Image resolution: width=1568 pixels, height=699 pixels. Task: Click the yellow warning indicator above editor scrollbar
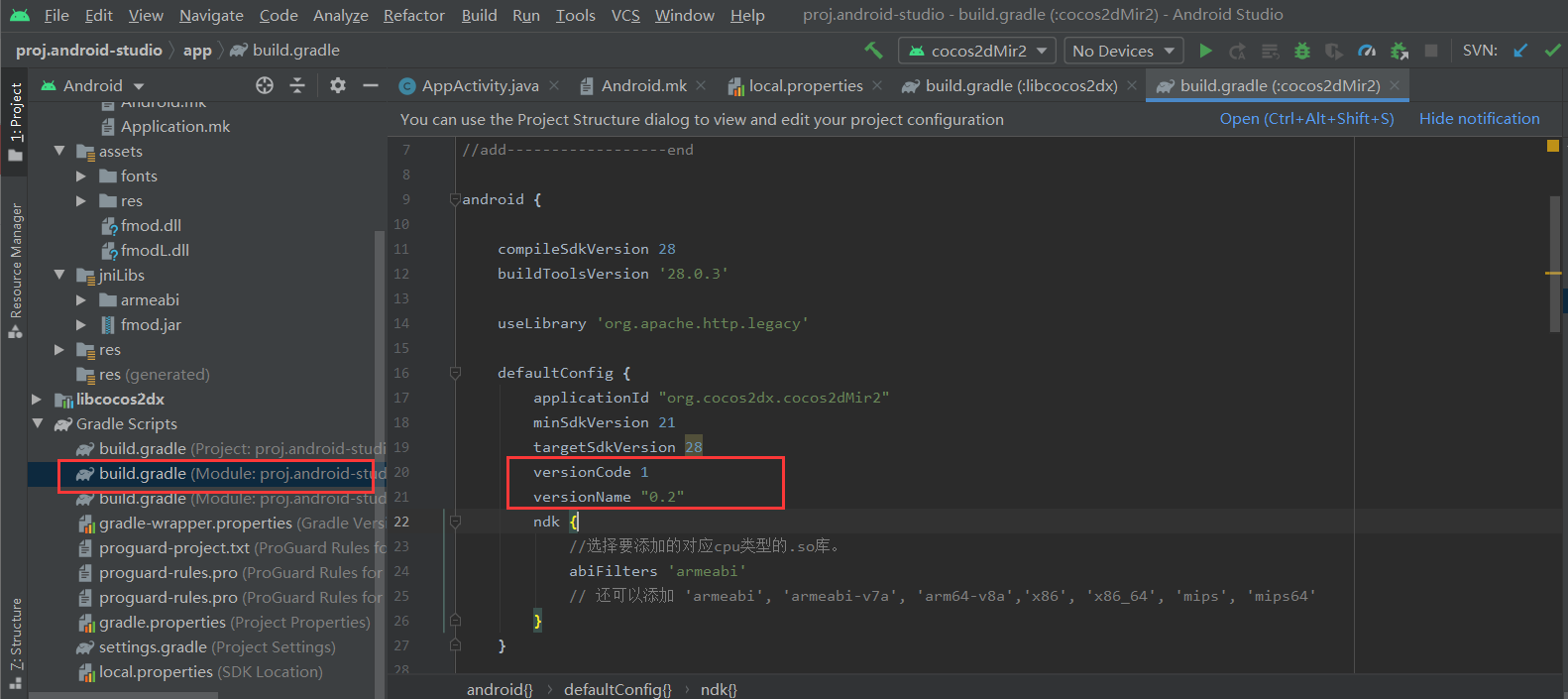[x=1553, y=146]
